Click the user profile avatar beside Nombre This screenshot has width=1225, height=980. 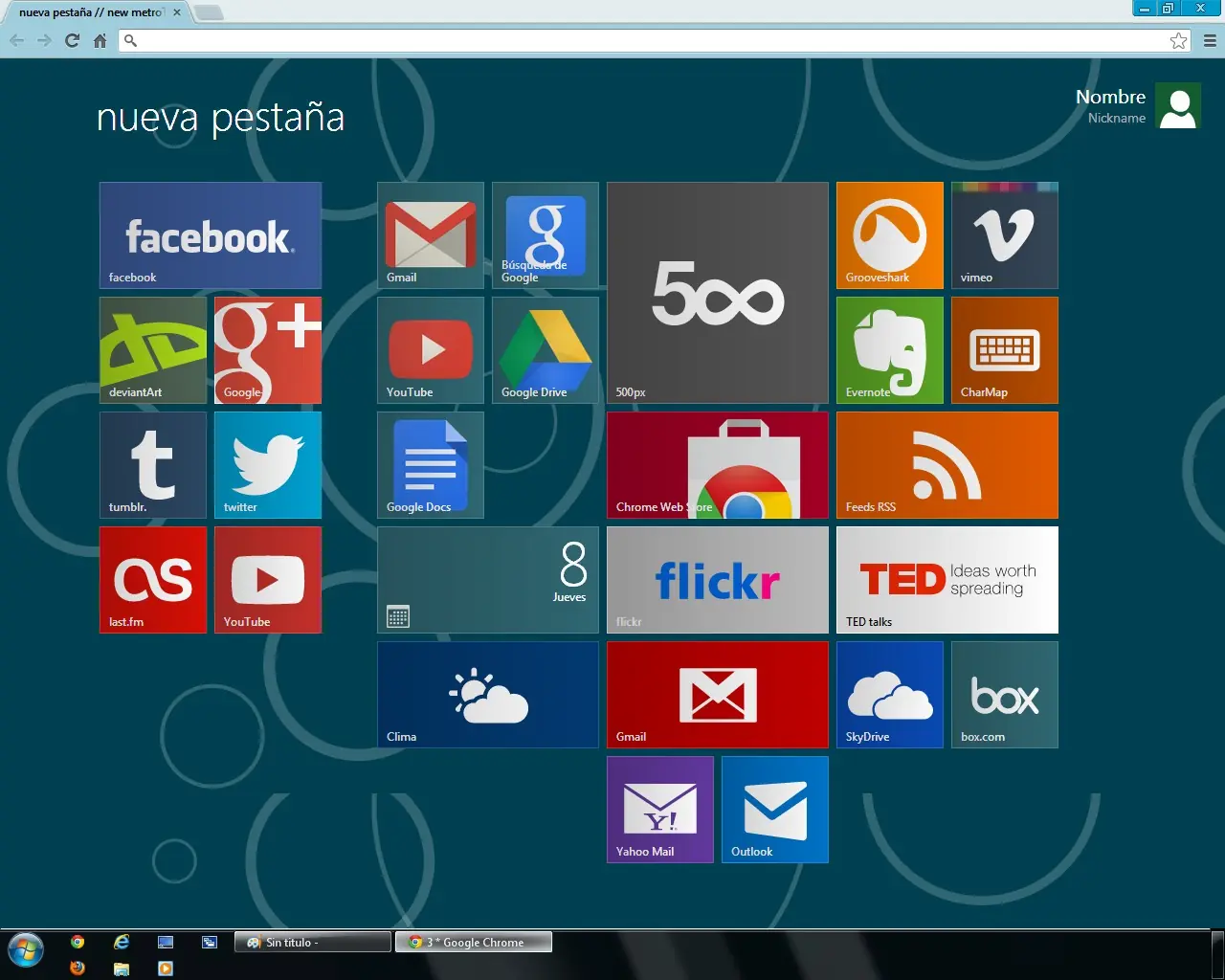(1178, 105)
